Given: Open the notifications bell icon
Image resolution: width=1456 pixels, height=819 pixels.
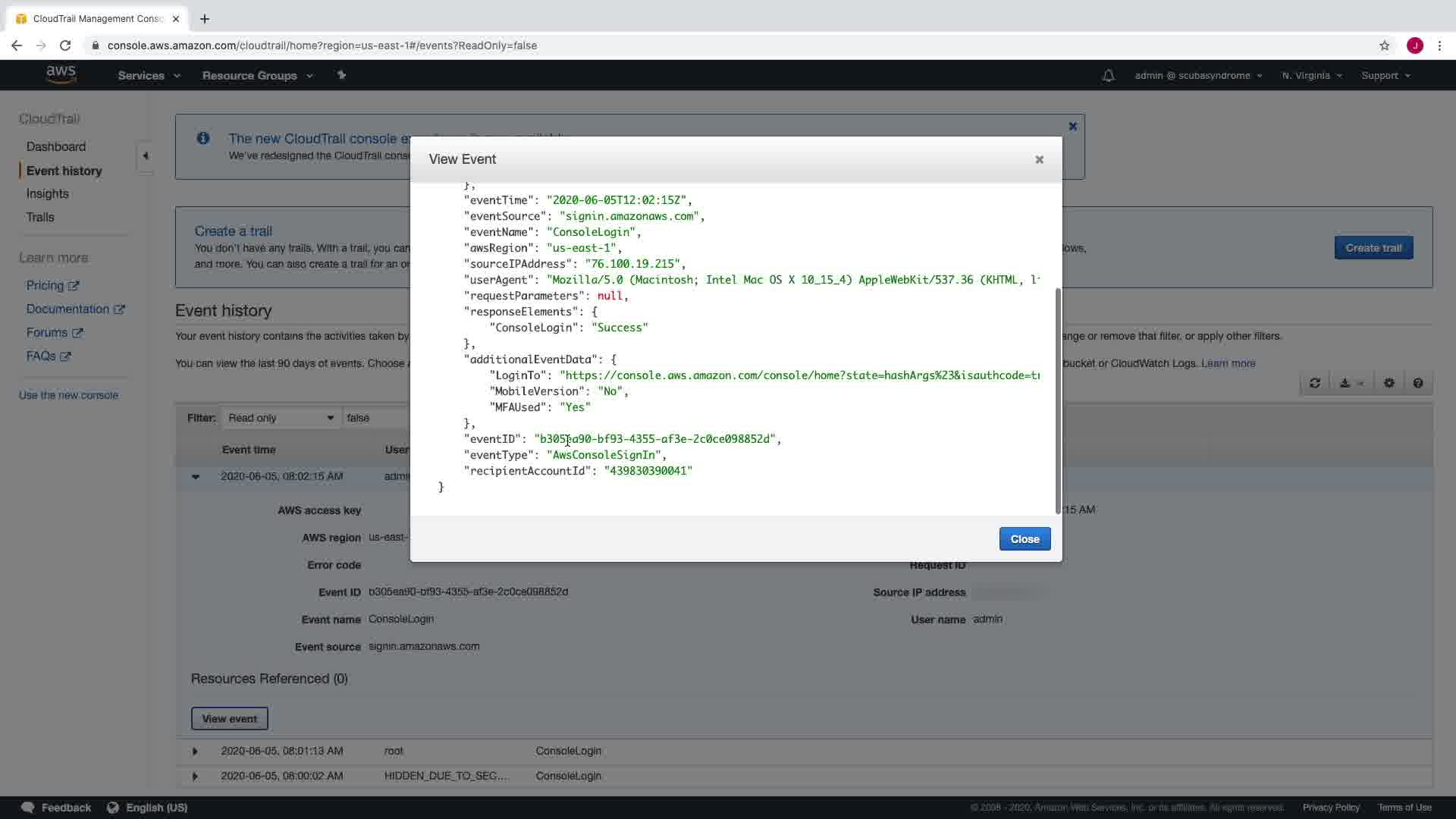Looking at the screenshot, I should click(1108, 76).
